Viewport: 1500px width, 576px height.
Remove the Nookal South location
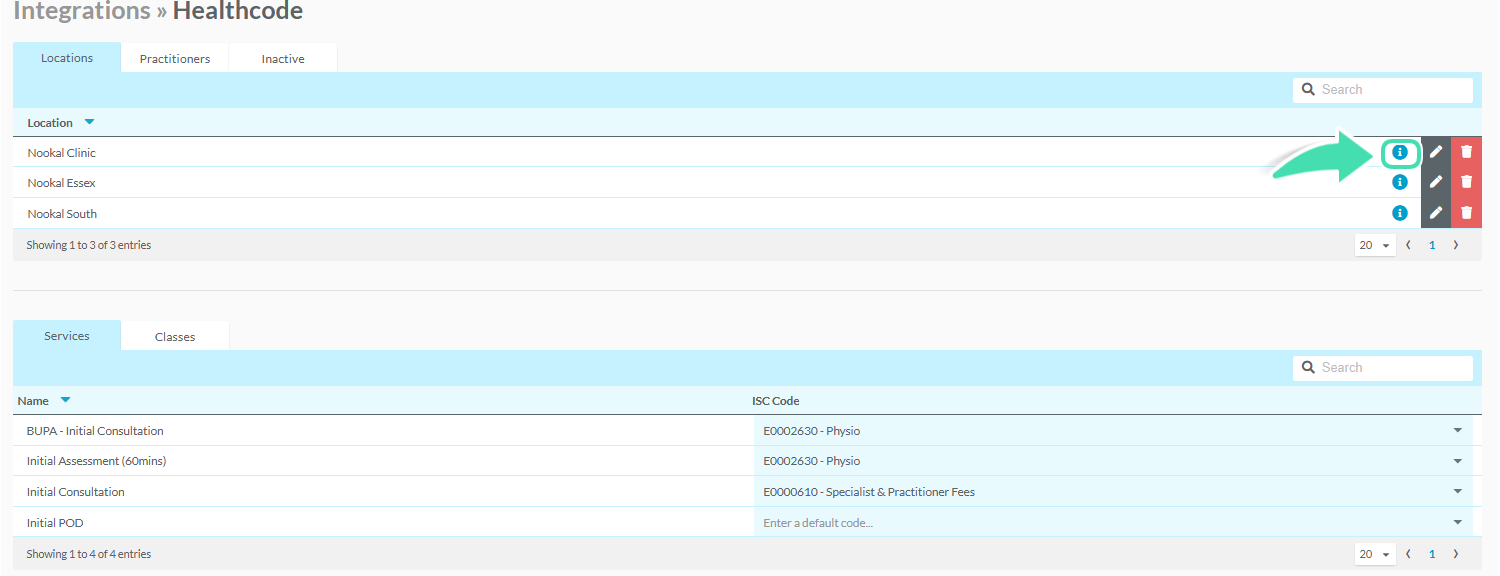tap(1466, 213)
